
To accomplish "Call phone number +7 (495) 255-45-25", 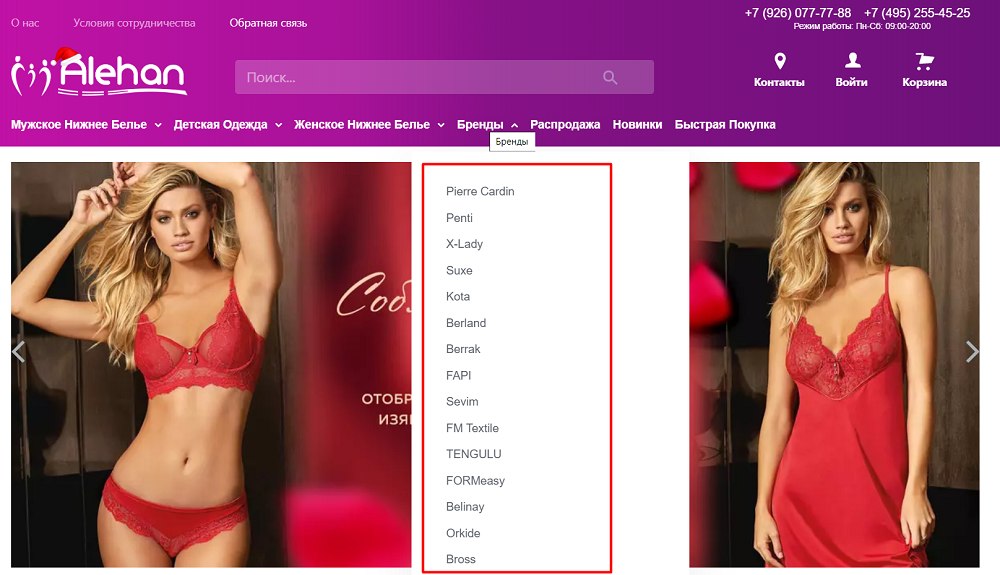I will pos(917,13).
